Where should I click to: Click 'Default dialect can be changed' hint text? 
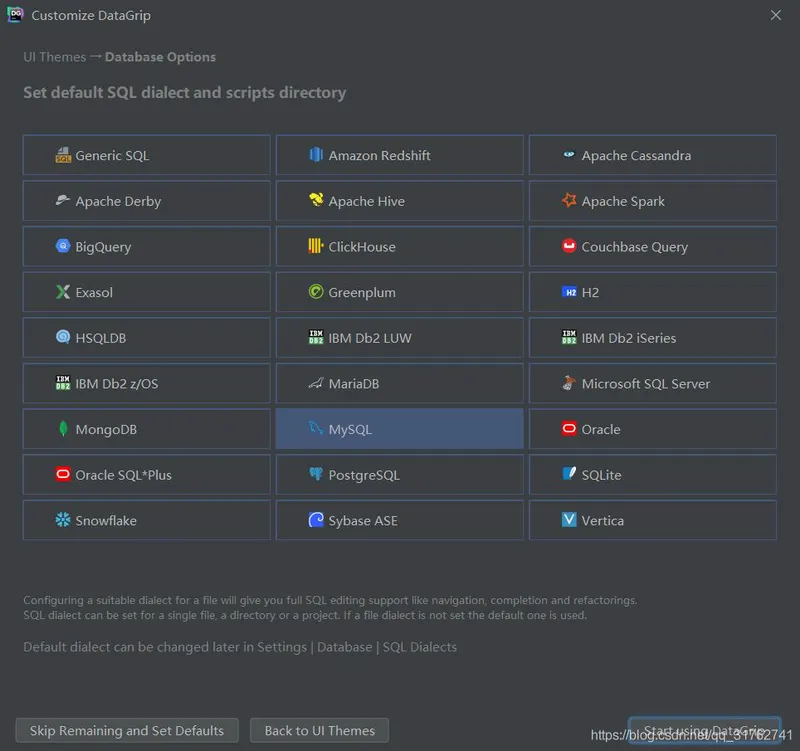coord(240,647)
